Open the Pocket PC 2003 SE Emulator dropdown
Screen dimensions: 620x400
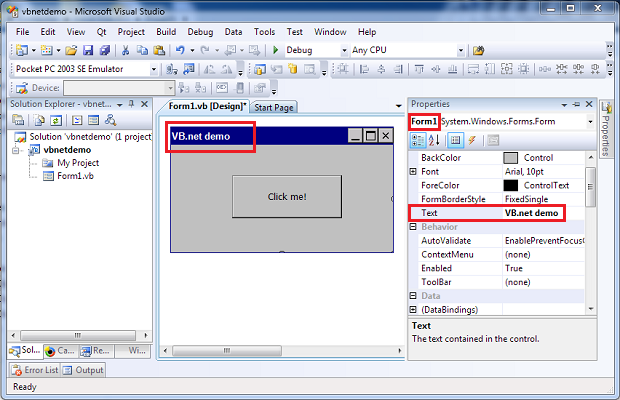pyautogui.click(x=154, y=69)
